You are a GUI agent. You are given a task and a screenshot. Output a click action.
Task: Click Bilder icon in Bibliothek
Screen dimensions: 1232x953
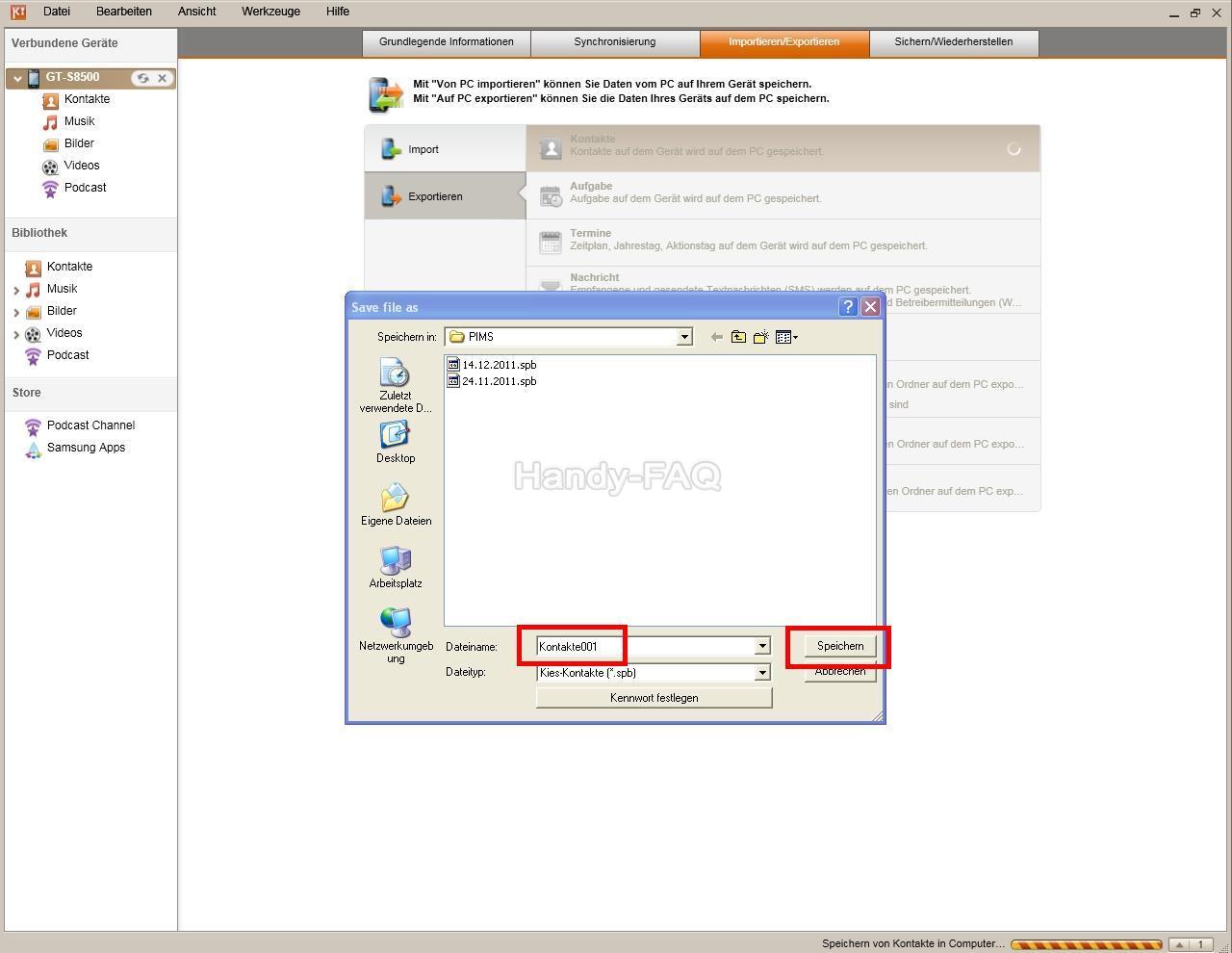[34, 312]
